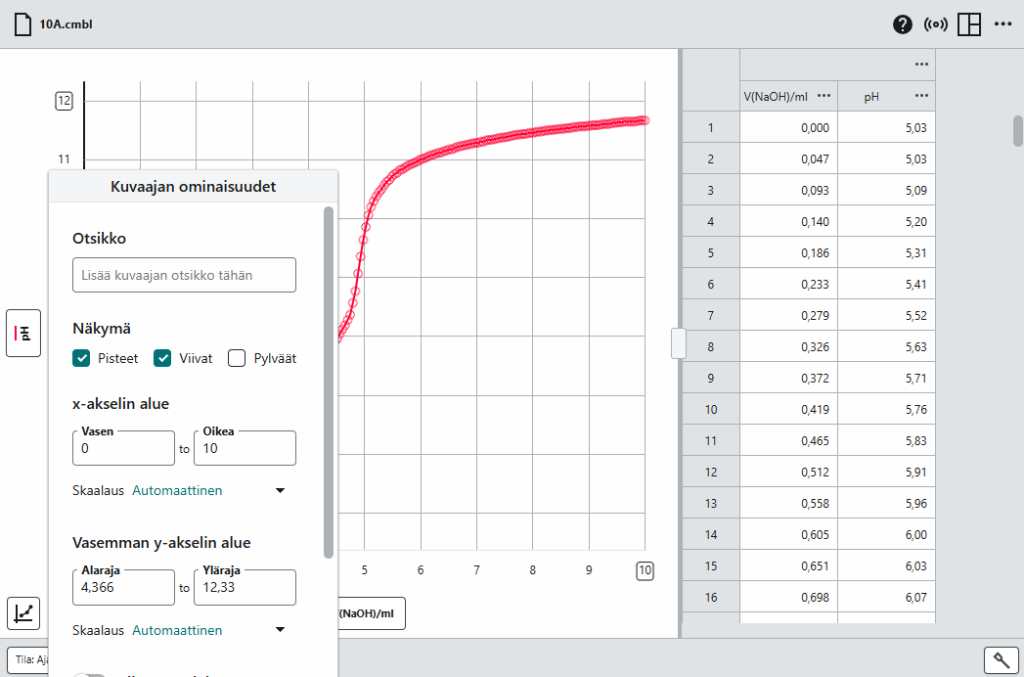Click the Tila status button
1024x677 pixels.
click(29, 659)
